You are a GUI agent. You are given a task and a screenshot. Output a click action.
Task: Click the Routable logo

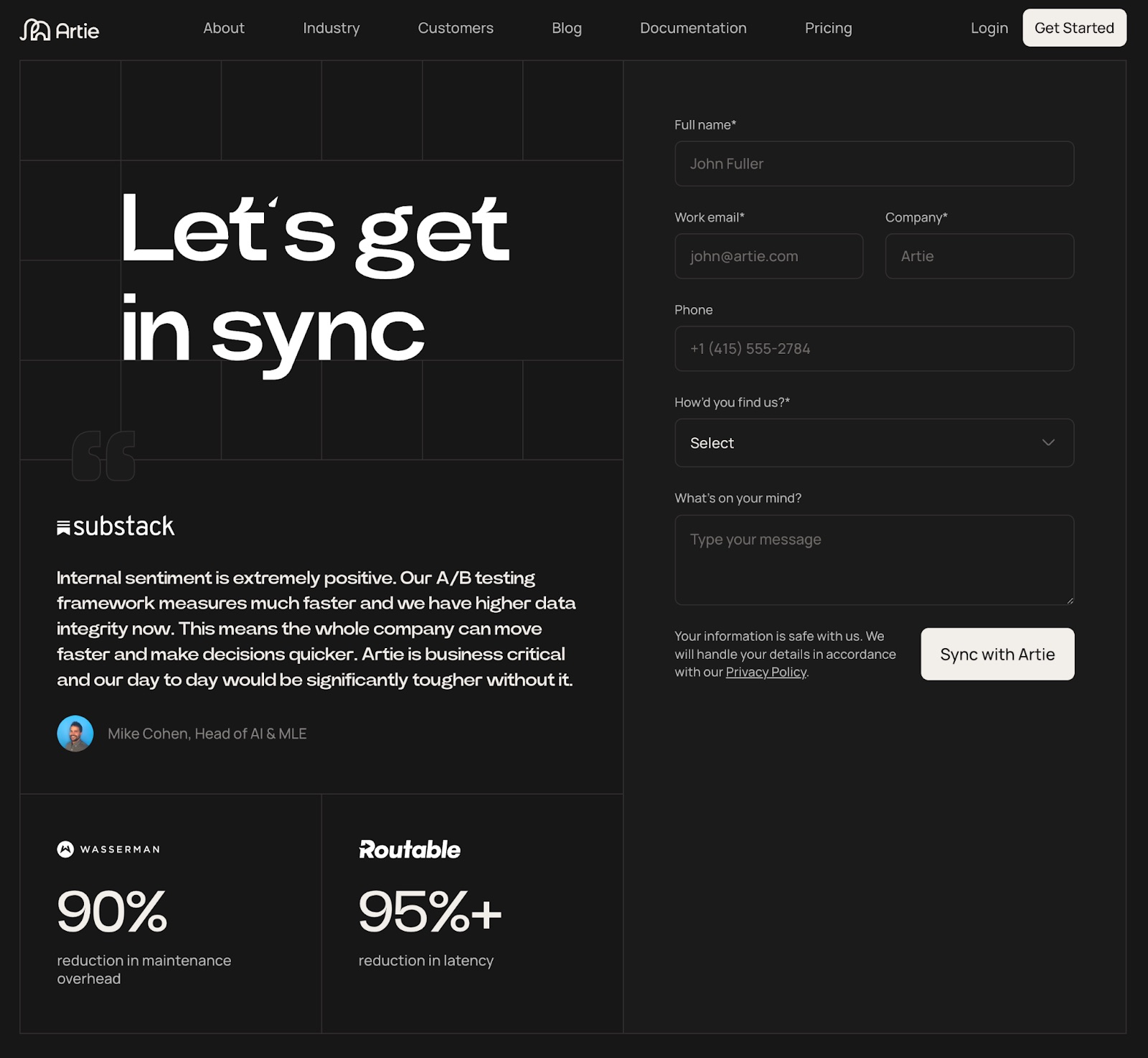coord(410,849)
